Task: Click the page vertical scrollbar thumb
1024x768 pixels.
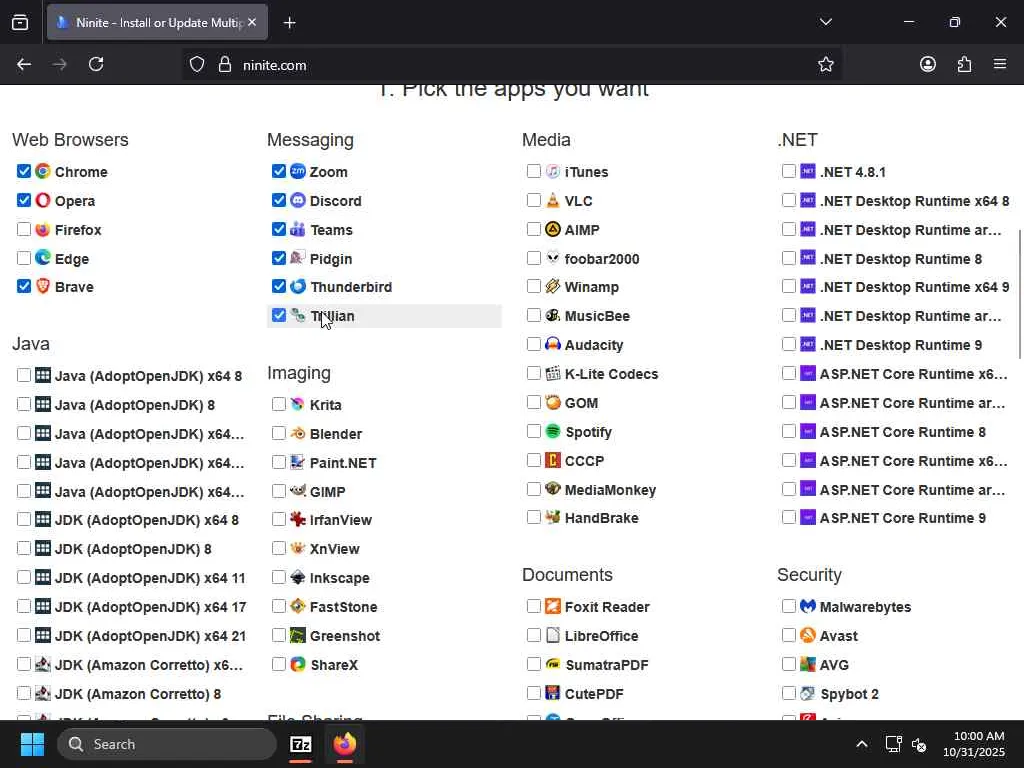Action: point(1019,293)
